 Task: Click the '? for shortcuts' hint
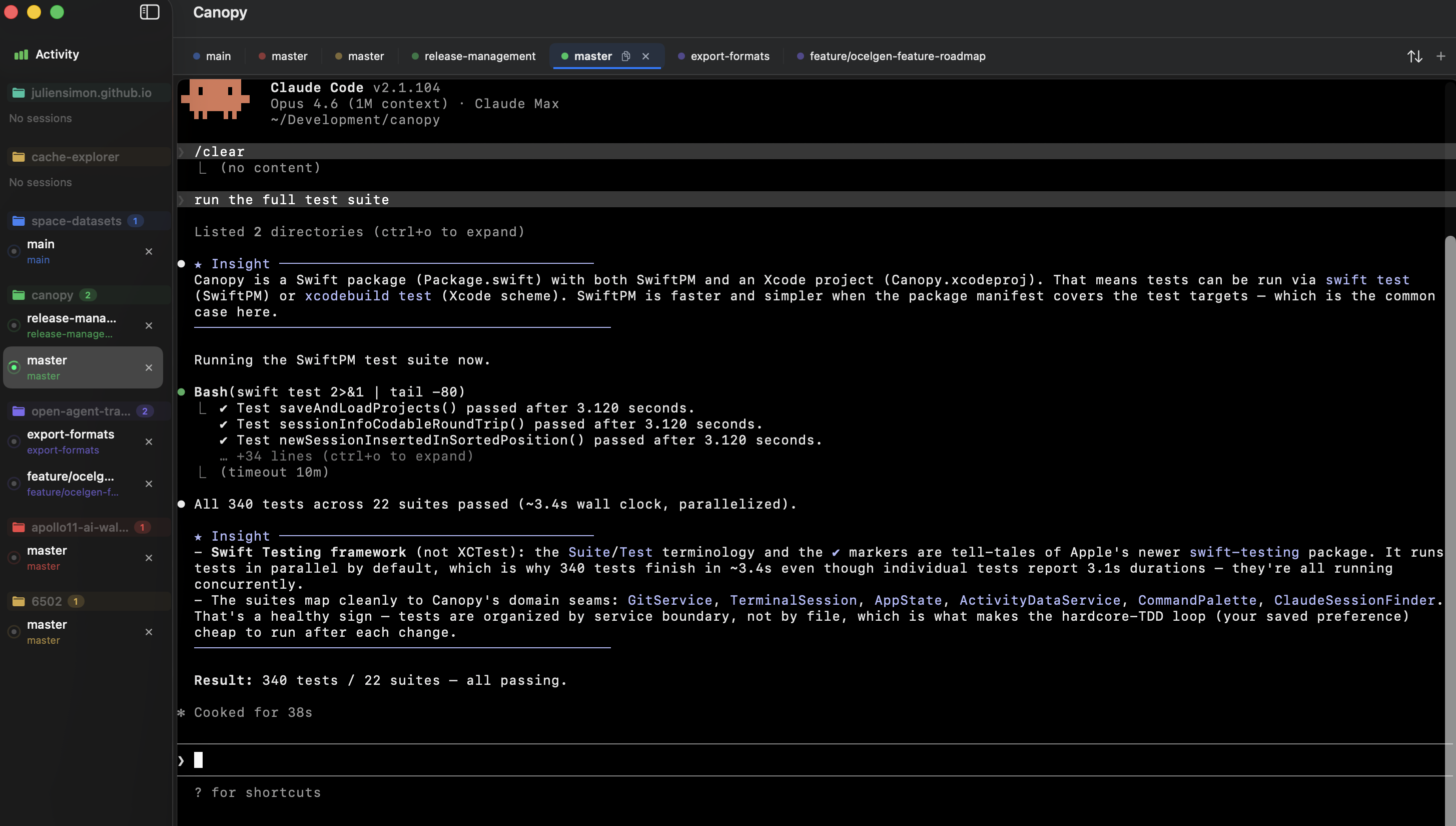pyautogui.click(x=257, y=792)
